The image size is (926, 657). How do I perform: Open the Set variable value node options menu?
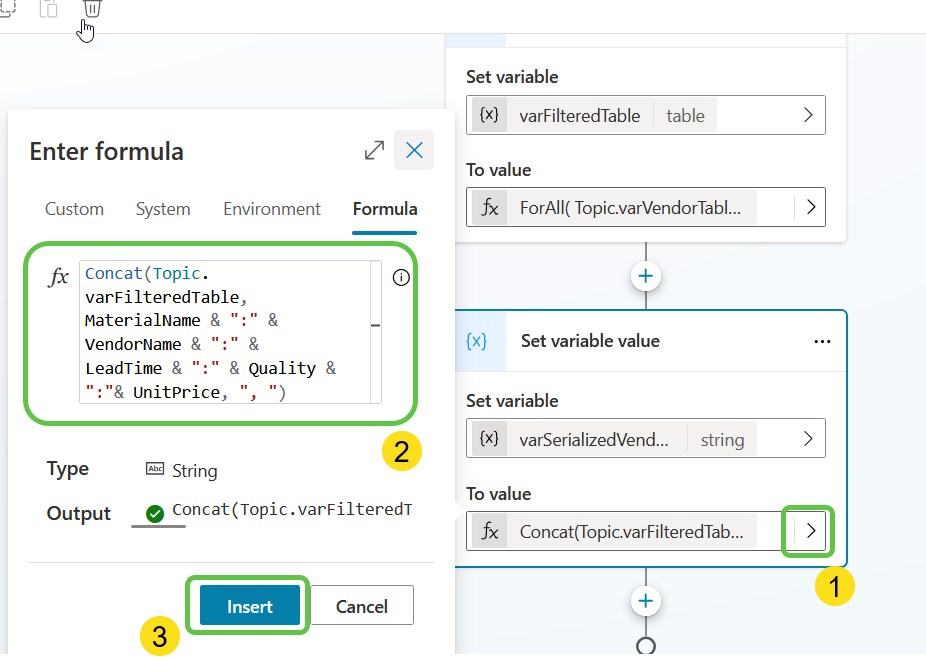click(x=822, y=341)
